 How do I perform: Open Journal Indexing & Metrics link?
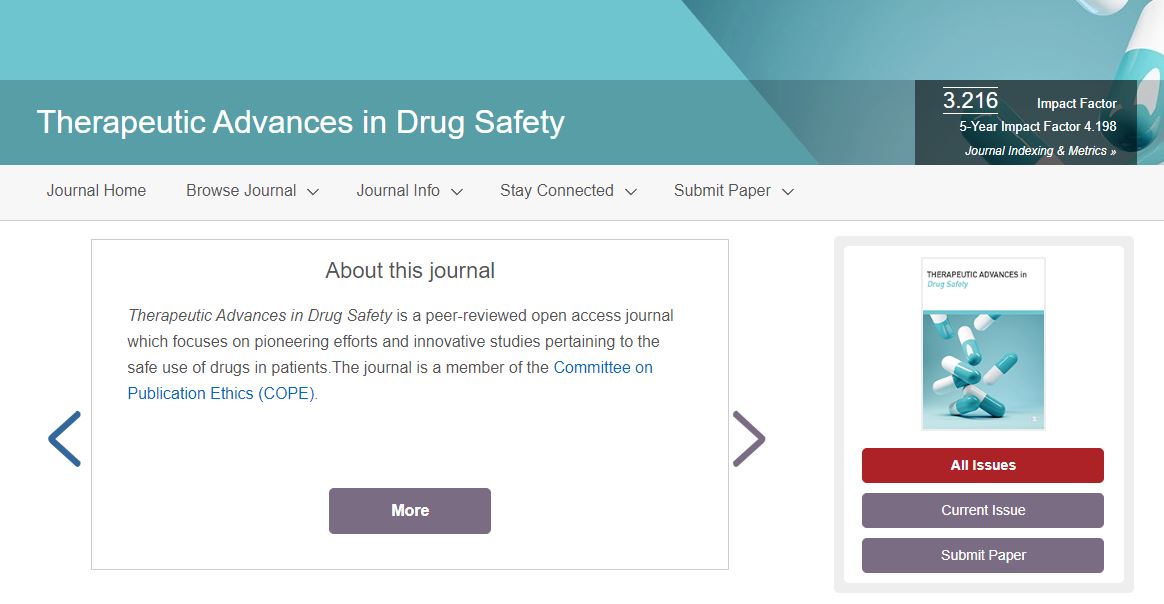click(x=1040, y=151)
